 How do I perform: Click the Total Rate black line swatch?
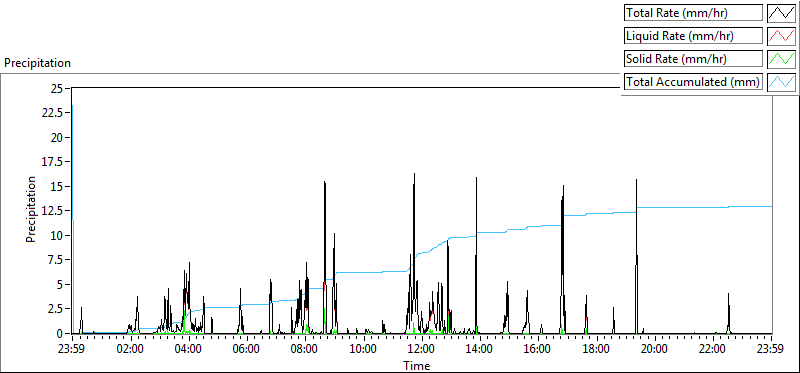[781, 13]
